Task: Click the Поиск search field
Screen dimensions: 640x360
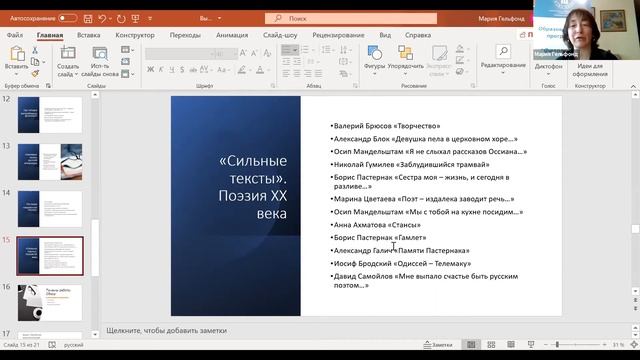Action: (351, 18)
